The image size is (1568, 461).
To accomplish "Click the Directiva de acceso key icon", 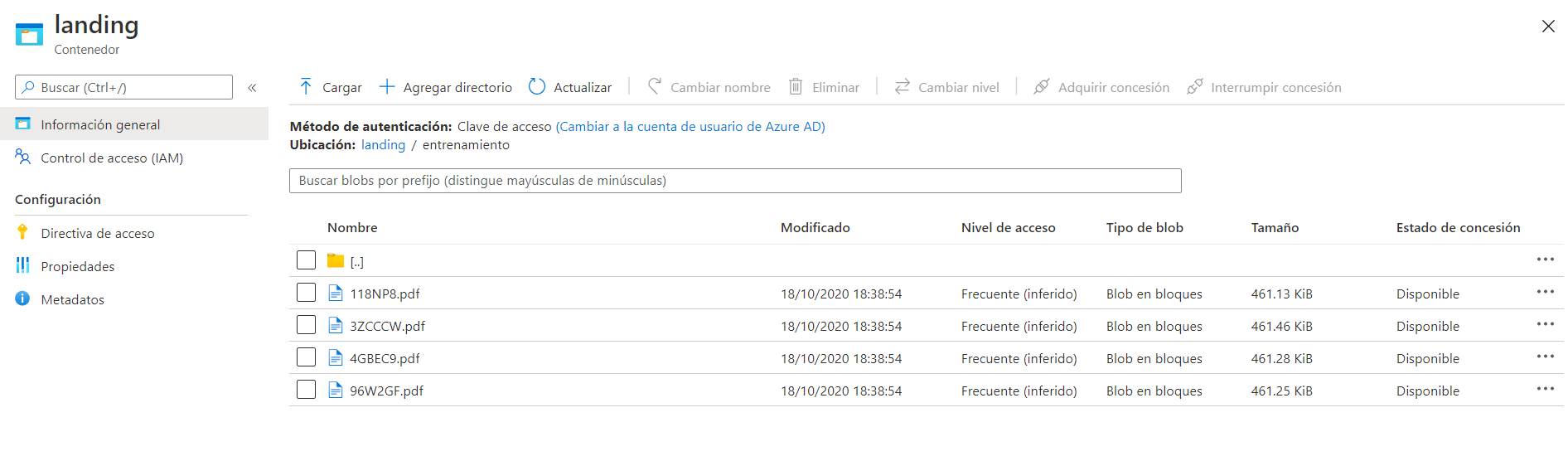I will 22,233.
